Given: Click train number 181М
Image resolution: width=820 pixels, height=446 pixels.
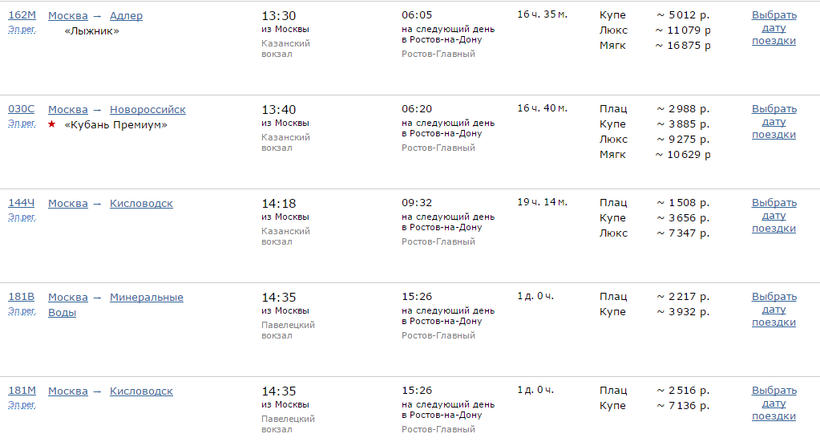Looking at the screenshot, I should pyautogui.click(x=21, y=391).
